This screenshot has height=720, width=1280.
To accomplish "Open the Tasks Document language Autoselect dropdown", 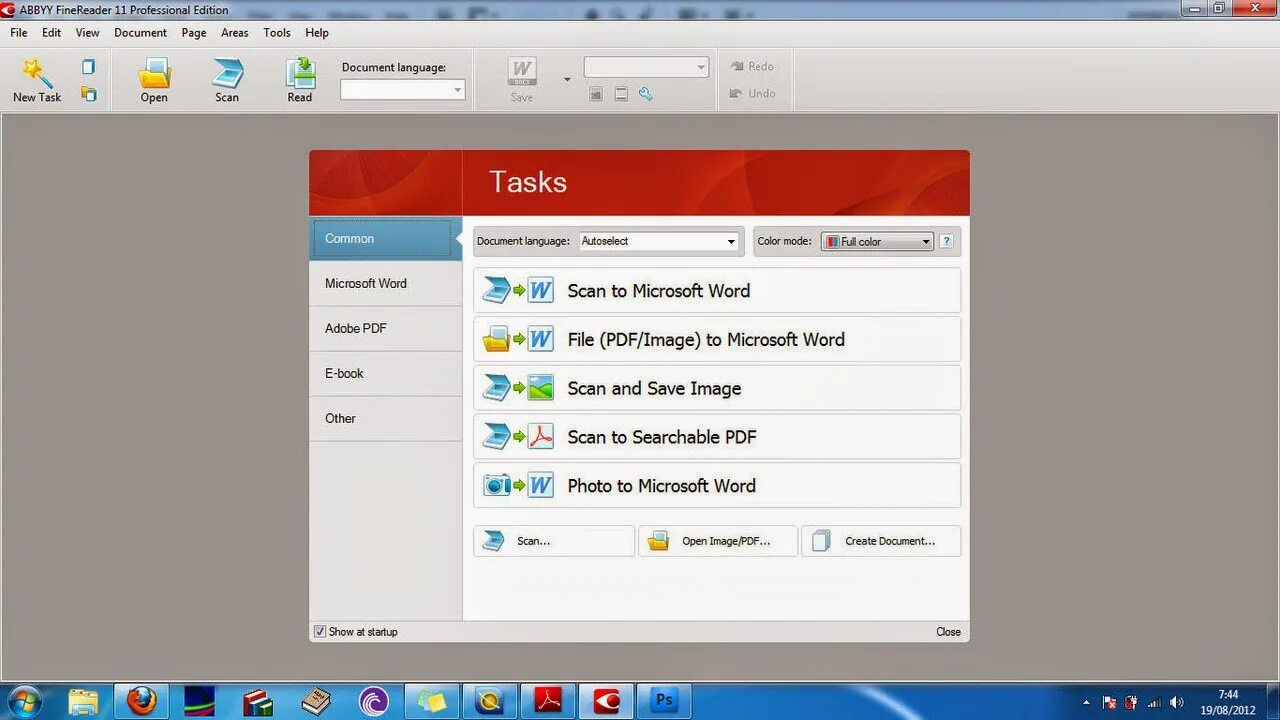I will pos(658,241).
